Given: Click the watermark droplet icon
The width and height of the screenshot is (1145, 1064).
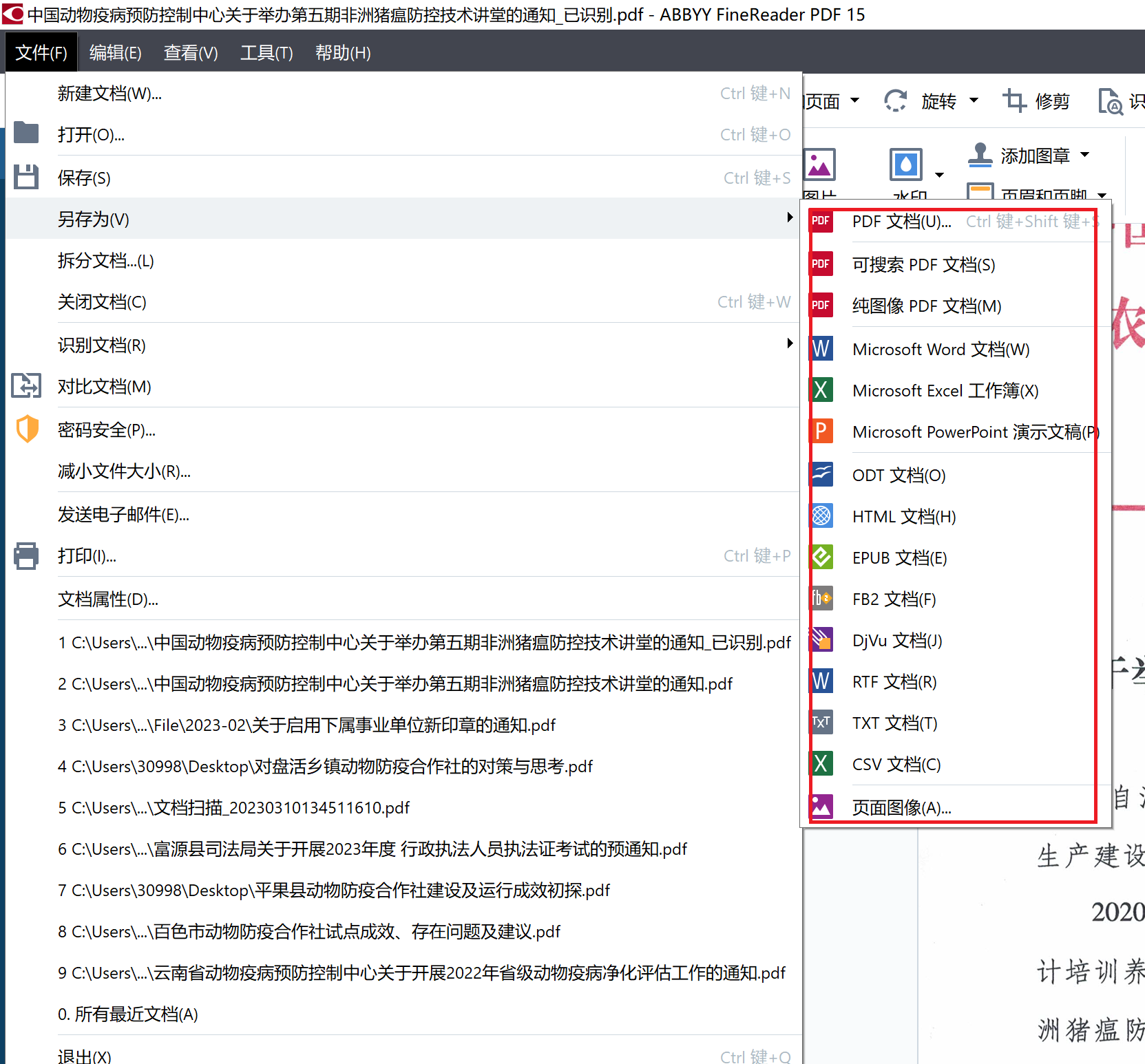Looking at the screenshot, I should pos(905,165).
